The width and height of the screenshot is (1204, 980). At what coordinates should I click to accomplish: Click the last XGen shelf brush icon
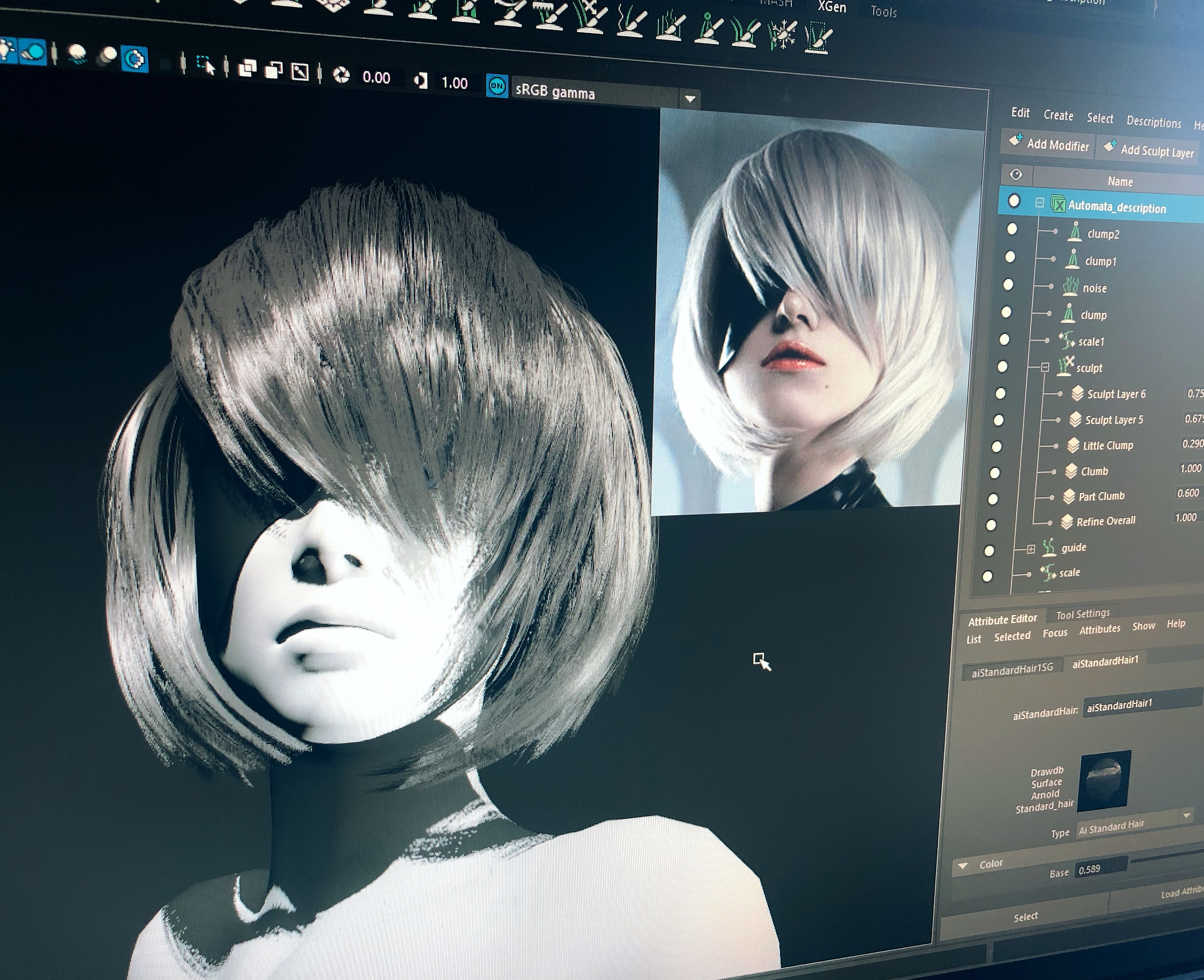pyautogui.click(x=818, y=37)
